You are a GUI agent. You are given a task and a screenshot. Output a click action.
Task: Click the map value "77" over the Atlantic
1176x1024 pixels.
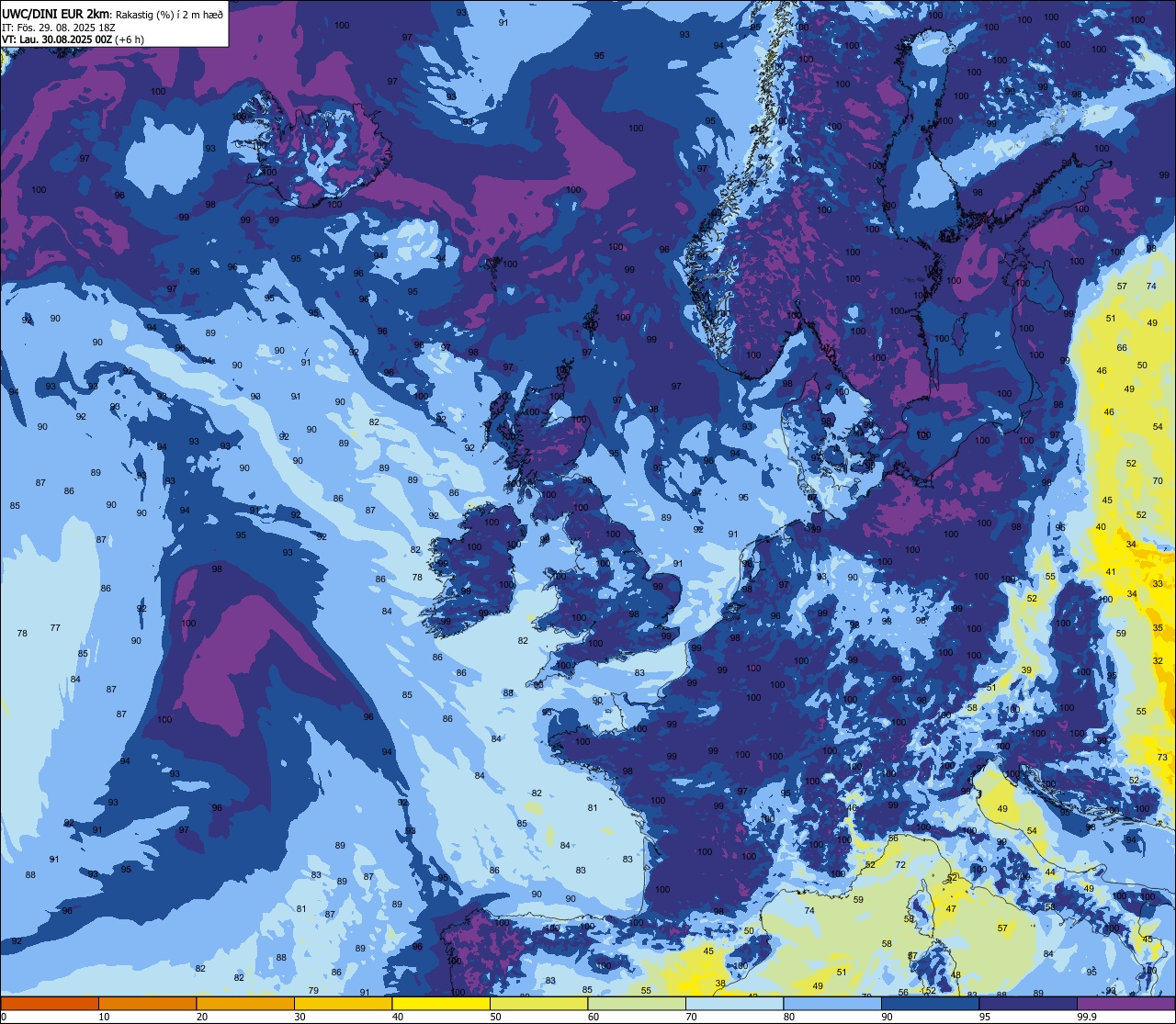[55, 628]
